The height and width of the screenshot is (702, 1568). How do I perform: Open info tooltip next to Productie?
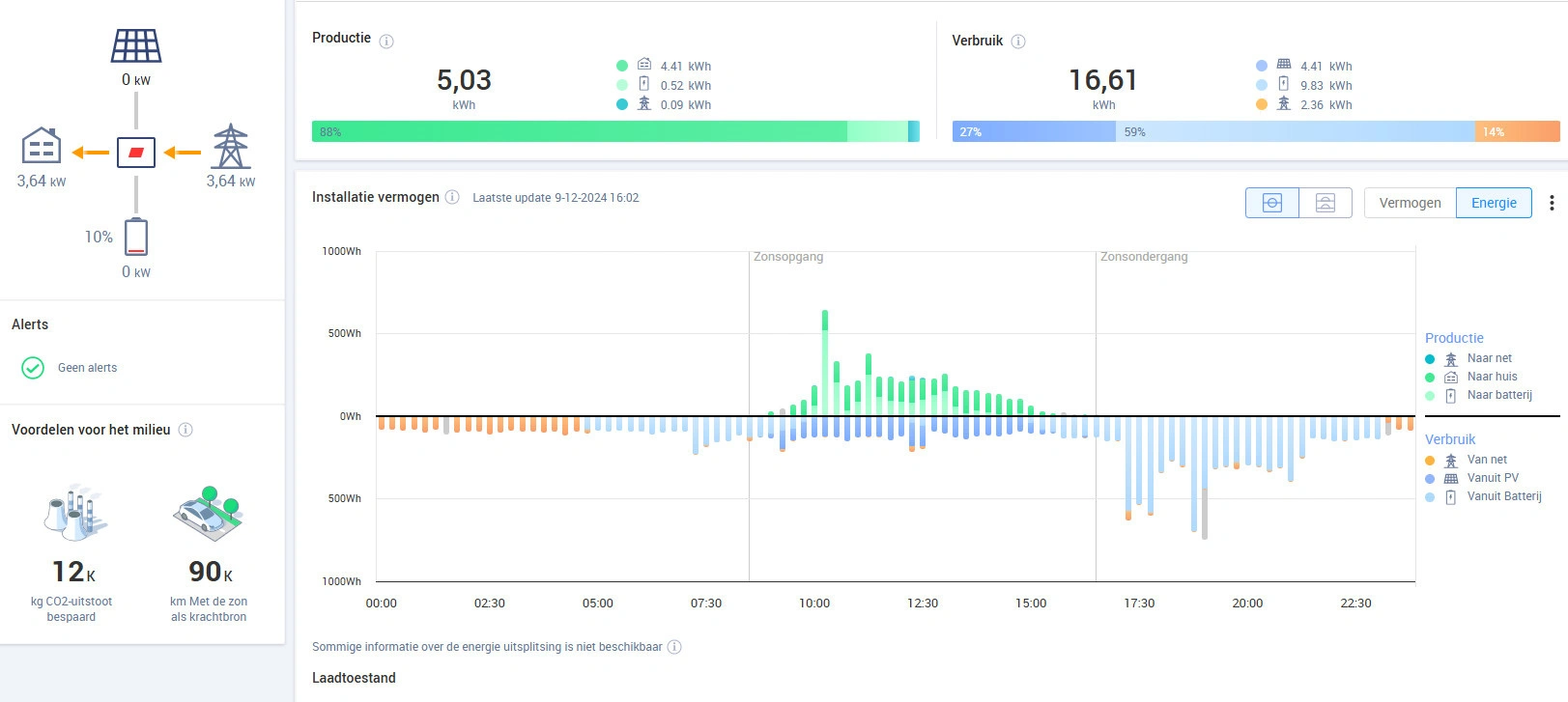coord(386,42)
